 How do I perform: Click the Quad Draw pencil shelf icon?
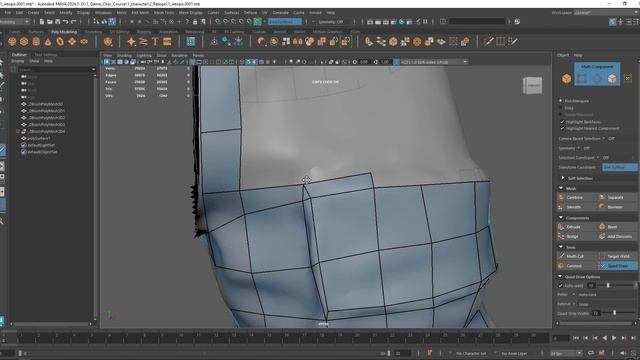(x=513, y=42)
